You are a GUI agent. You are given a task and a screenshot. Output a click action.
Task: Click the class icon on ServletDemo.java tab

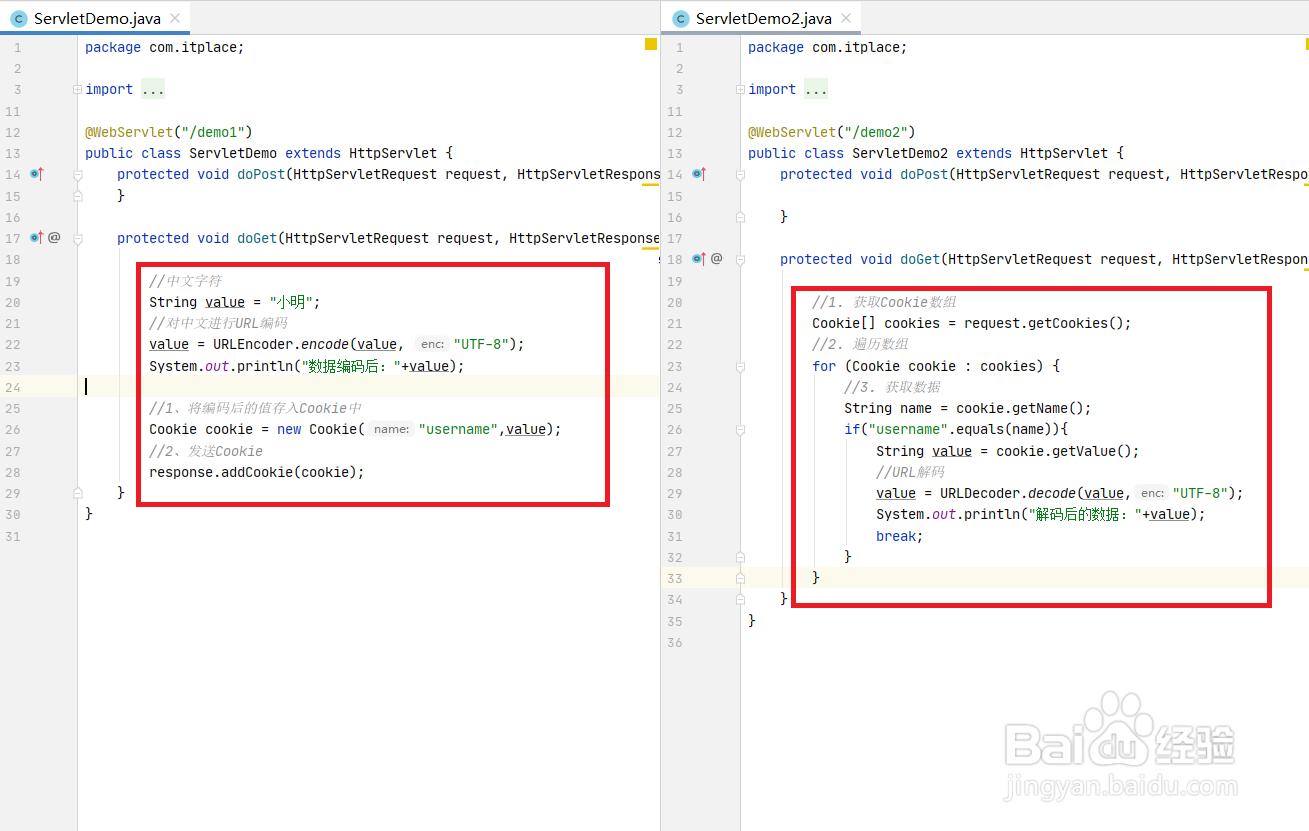(x=18, y=18)
